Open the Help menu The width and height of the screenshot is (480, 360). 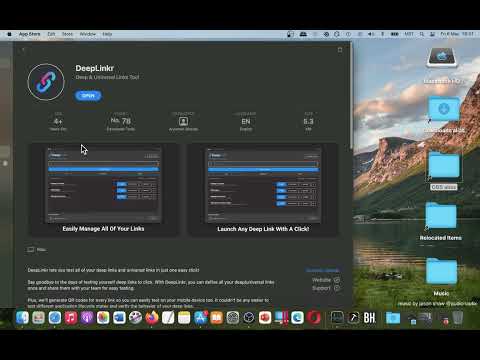(x=107, y=34)
